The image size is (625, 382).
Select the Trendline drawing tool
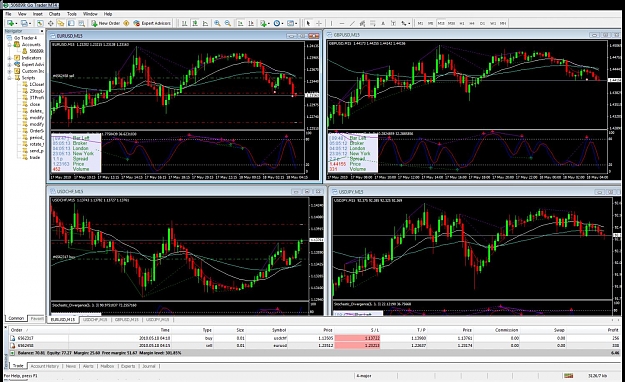pos(352,24)
